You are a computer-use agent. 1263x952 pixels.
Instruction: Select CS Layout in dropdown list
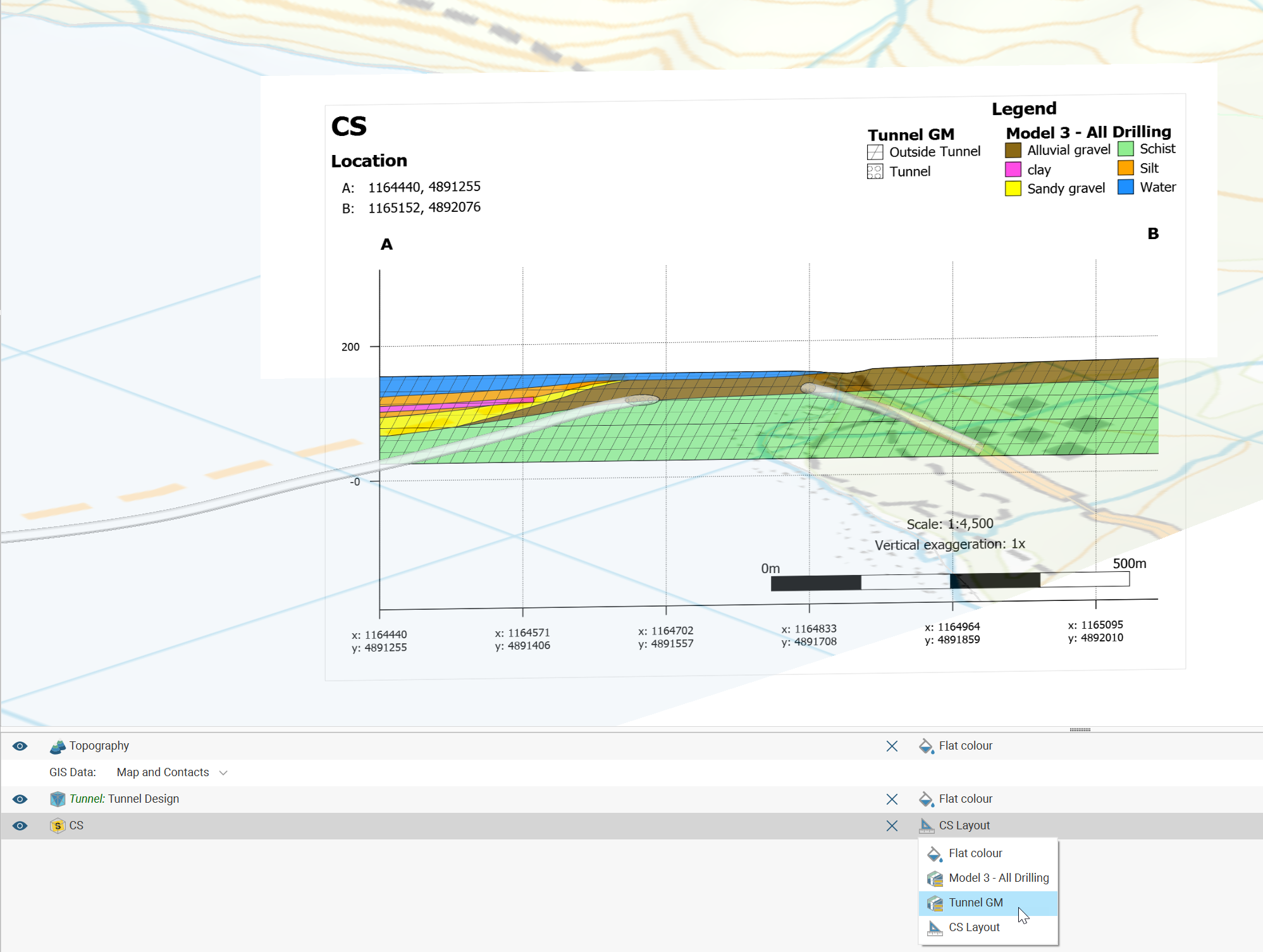[x=974, y=927]
